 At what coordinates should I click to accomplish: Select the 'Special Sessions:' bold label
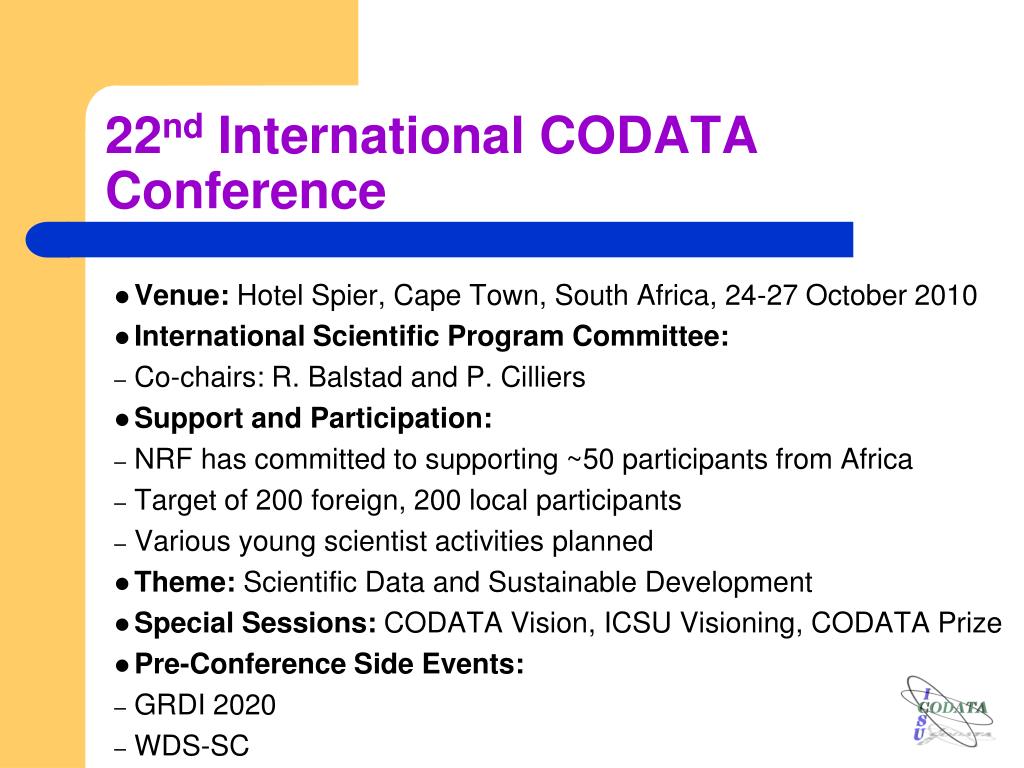pyautogui.click(x=255, y=624)
